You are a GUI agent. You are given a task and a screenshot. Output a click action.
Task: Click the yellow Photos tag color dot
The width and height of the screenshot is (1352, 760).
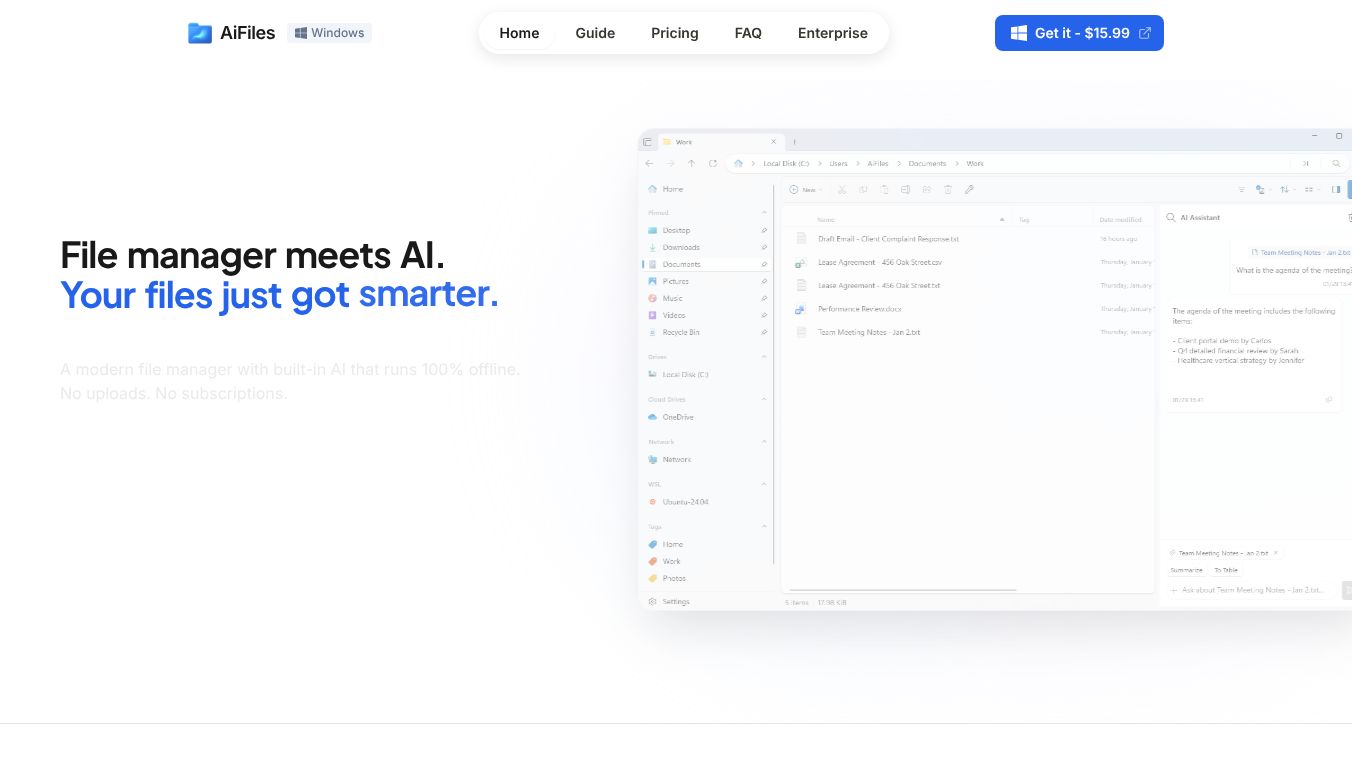654,578
